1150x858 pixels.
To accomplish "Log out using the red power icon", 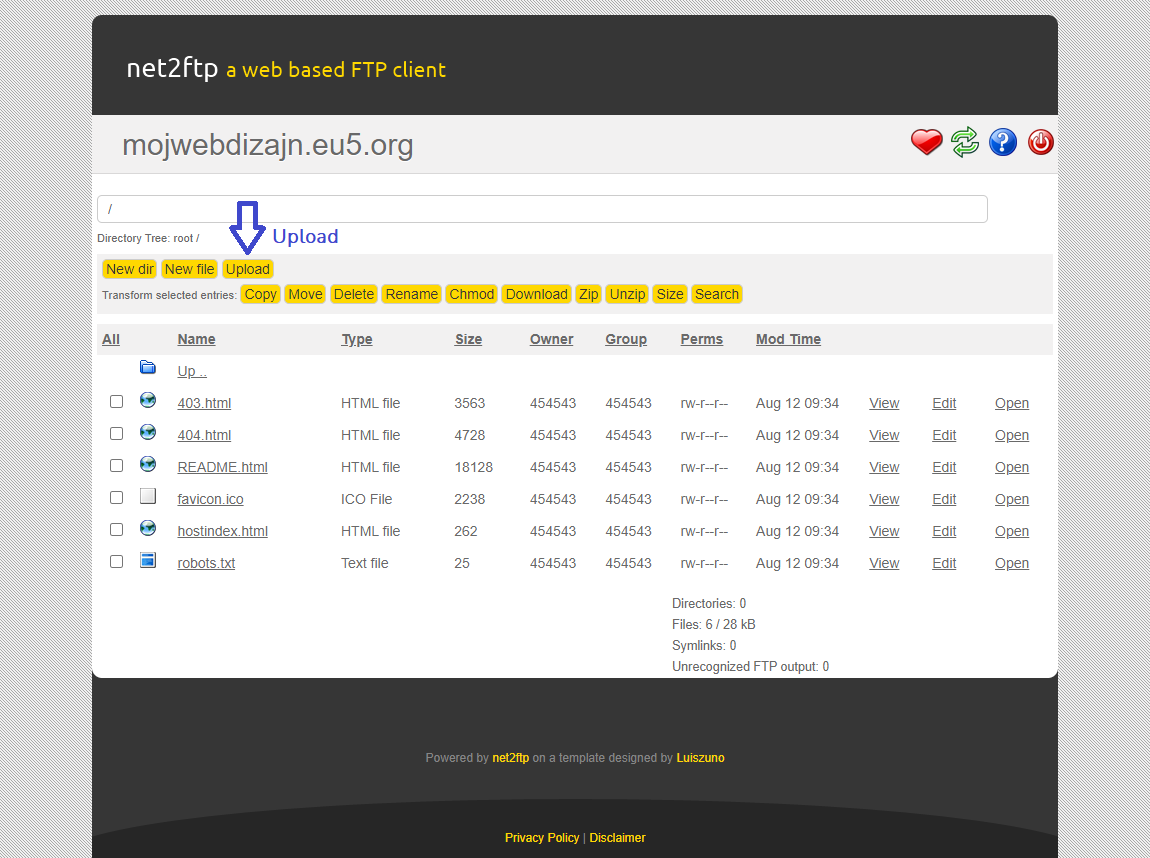I will click(x=1040, y=142).
